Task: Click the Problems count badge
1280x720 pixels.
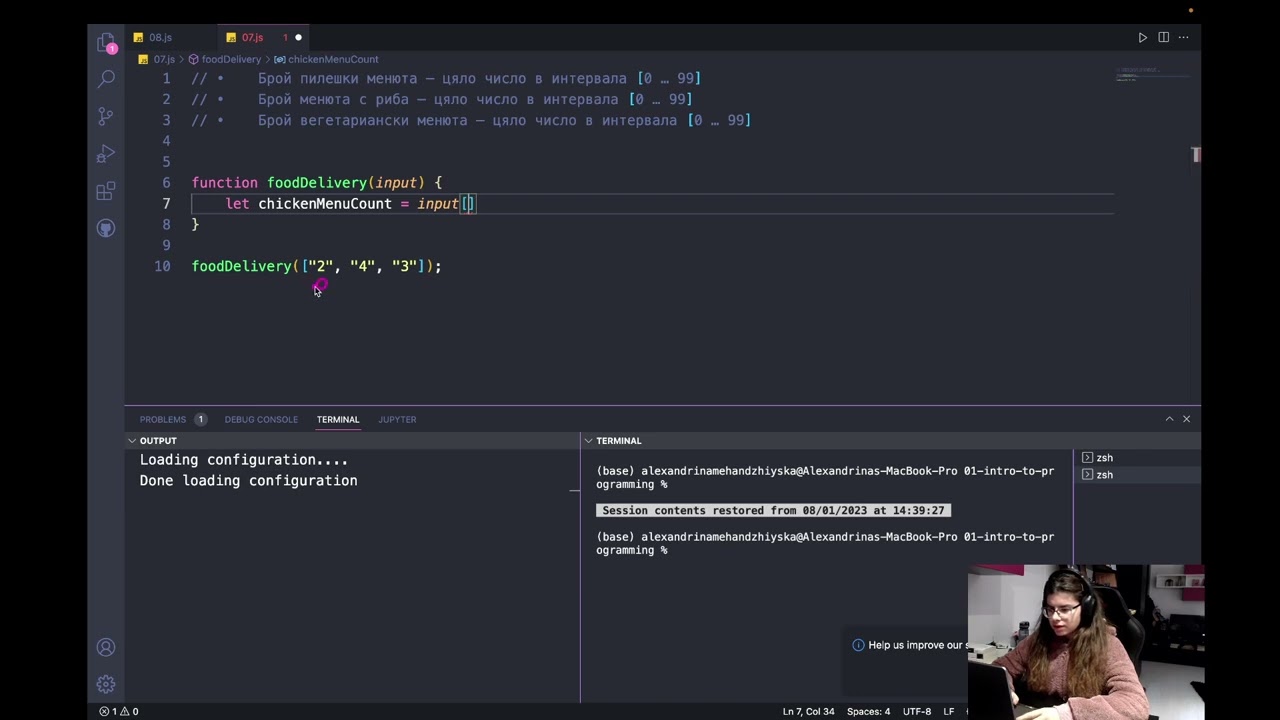Action: [200, 420]
